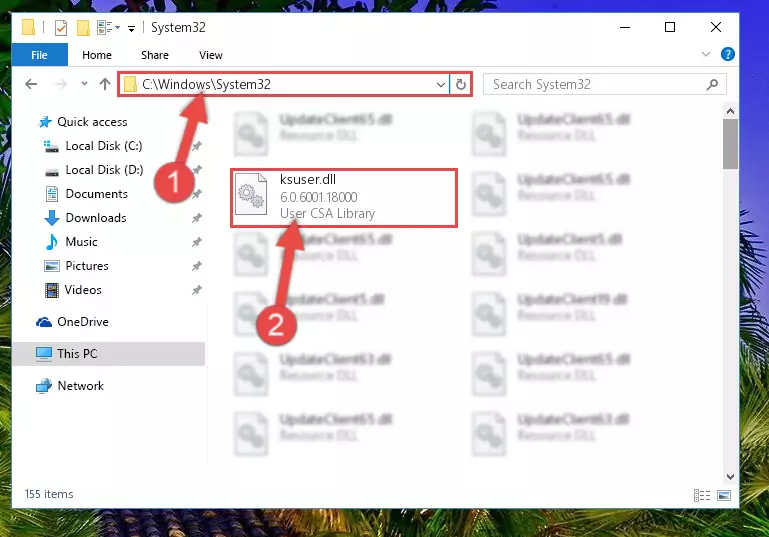
Task: Click the vertical scrollbar thumb
Action: (x=730, y=144)
